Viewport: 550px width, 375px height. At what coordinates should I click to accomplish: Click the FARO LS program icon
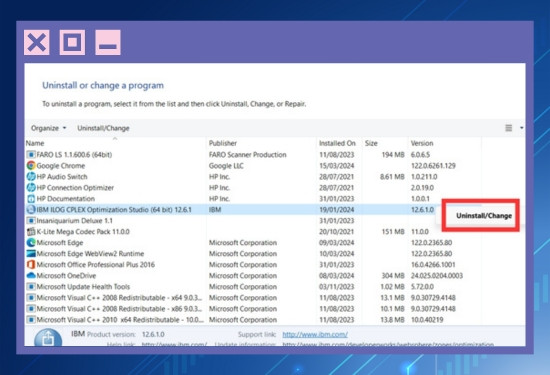(x=31, y=154)
